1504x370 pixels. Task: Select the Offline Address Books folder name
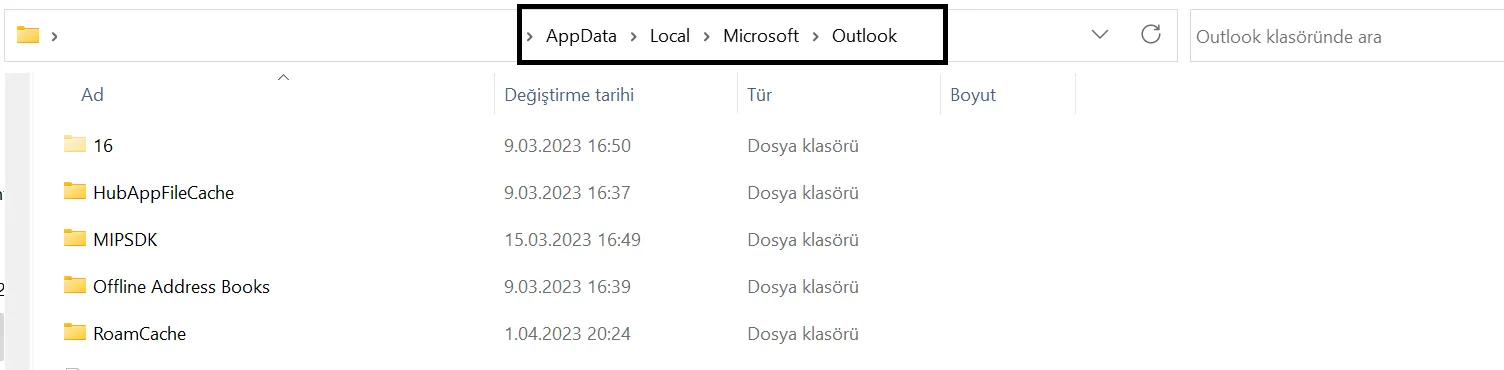pos(181,286)
